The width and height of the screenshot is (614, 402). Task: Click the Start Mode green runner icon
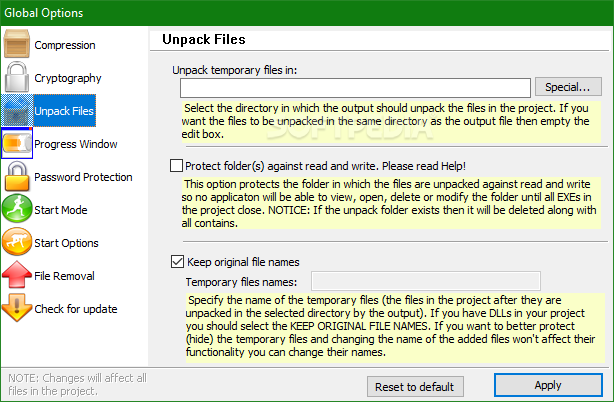17,209
